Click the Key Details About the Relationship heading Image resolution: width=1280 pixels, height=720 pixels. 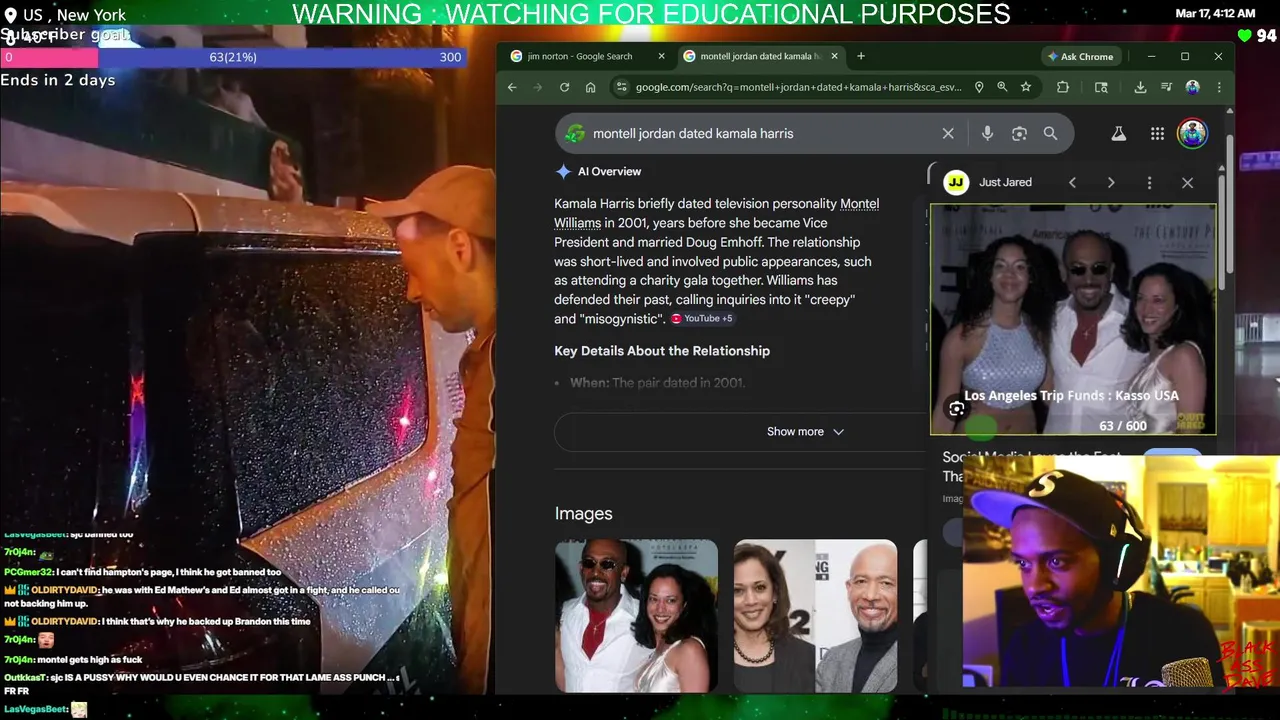point(662,351)
